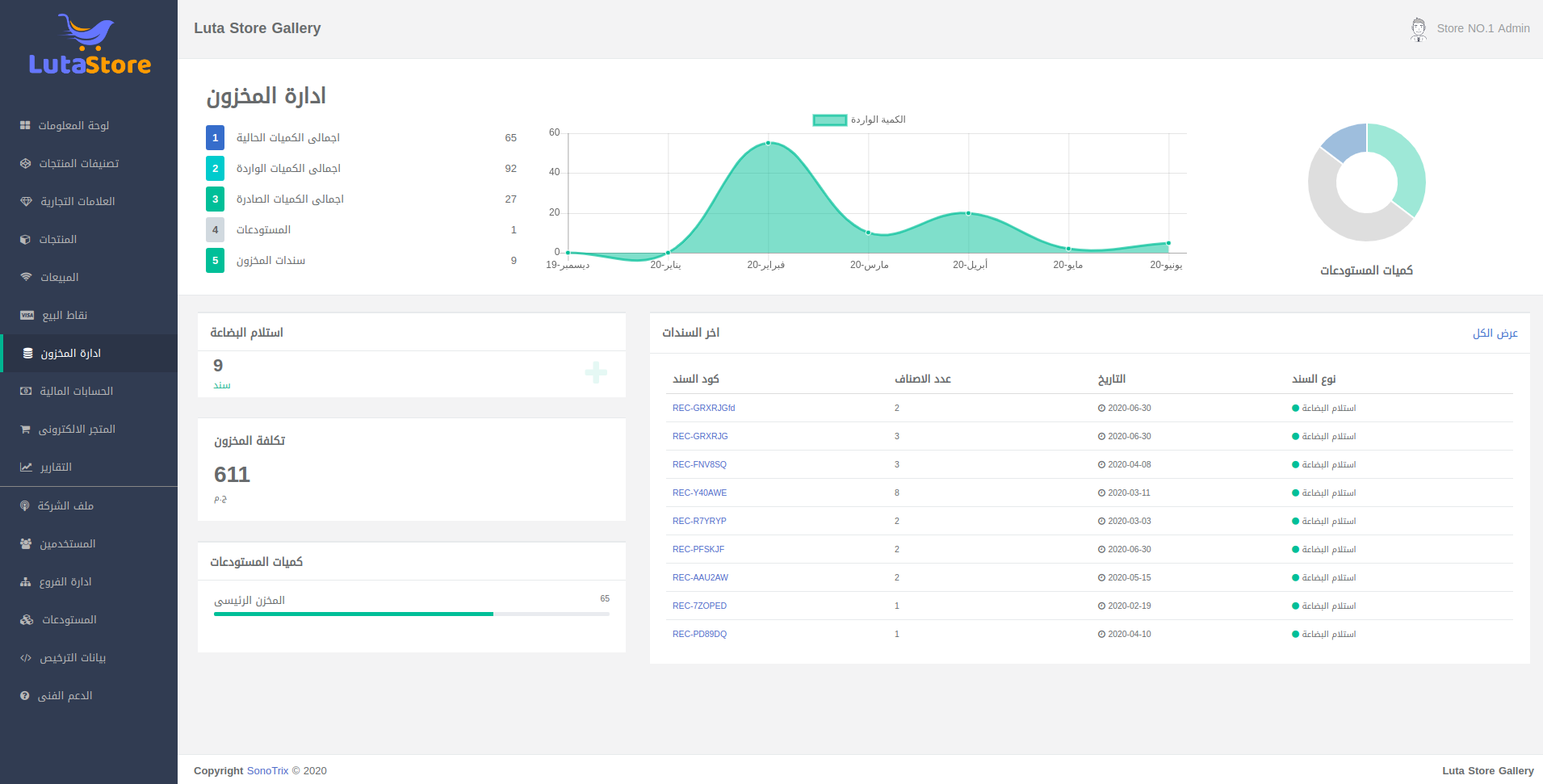The width and height of the screenshot is (1543, 784).
Task: Click the reports chart icon
Action: pyautogui.click(x=26, y=467)
